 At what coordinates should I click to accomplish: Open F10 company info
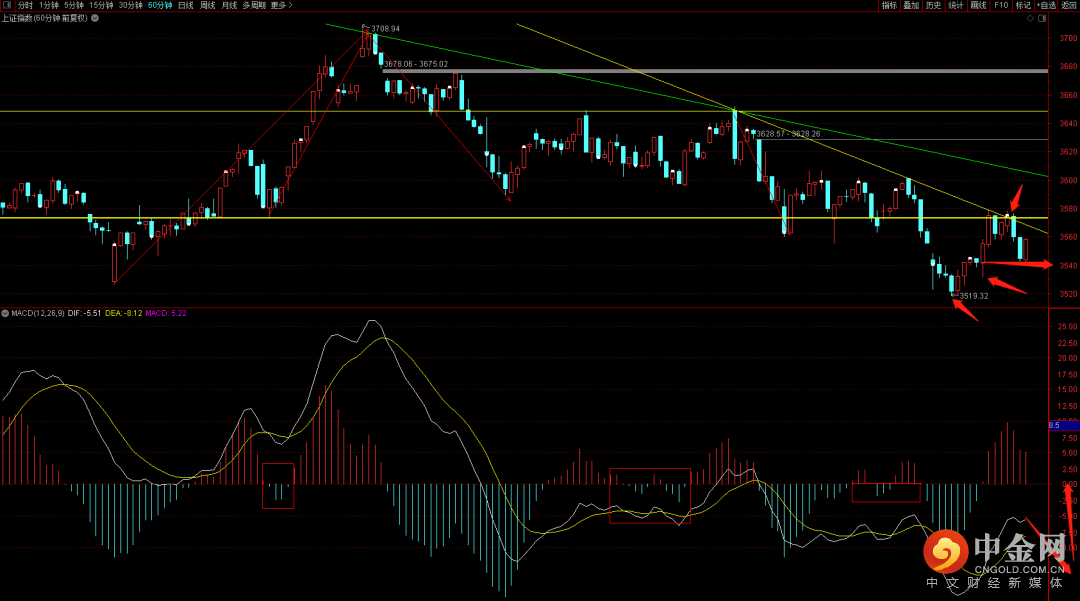(x=1001, y=5)
